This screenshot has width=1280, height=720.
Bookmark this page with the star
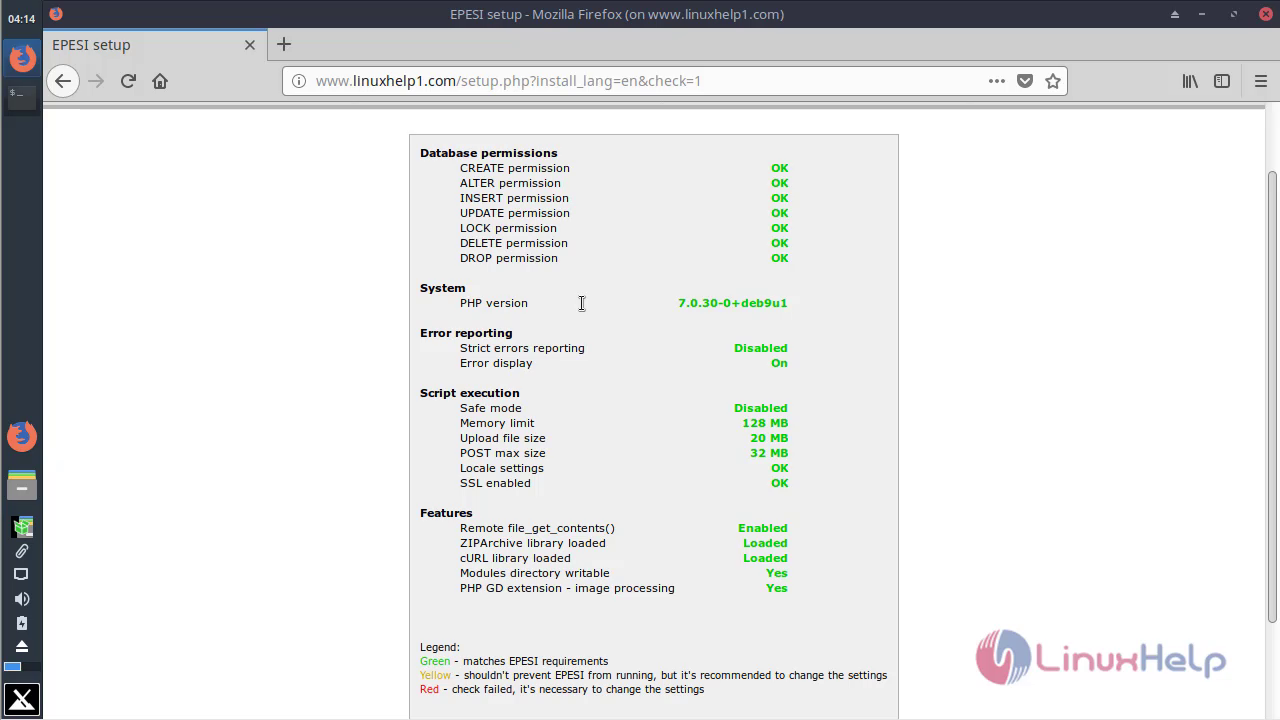point(1053,81)
